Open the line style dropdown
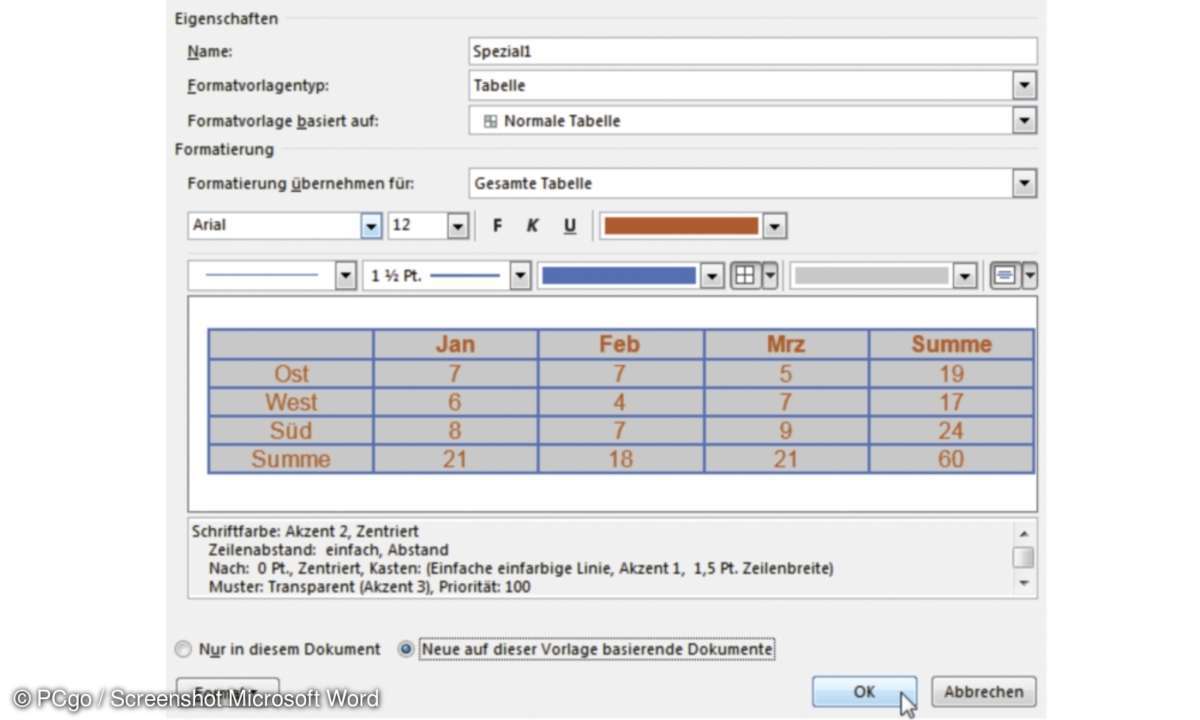Image resolution: width=1200 pixels, height=720 pixels. pyautogui.click(x=345, y=276)
